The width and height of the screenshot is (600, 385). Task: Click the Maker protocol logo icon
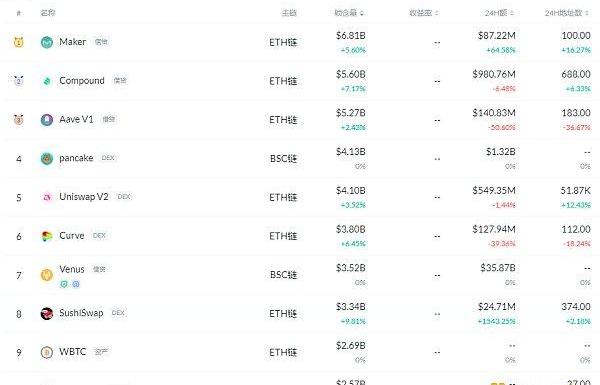47,42
